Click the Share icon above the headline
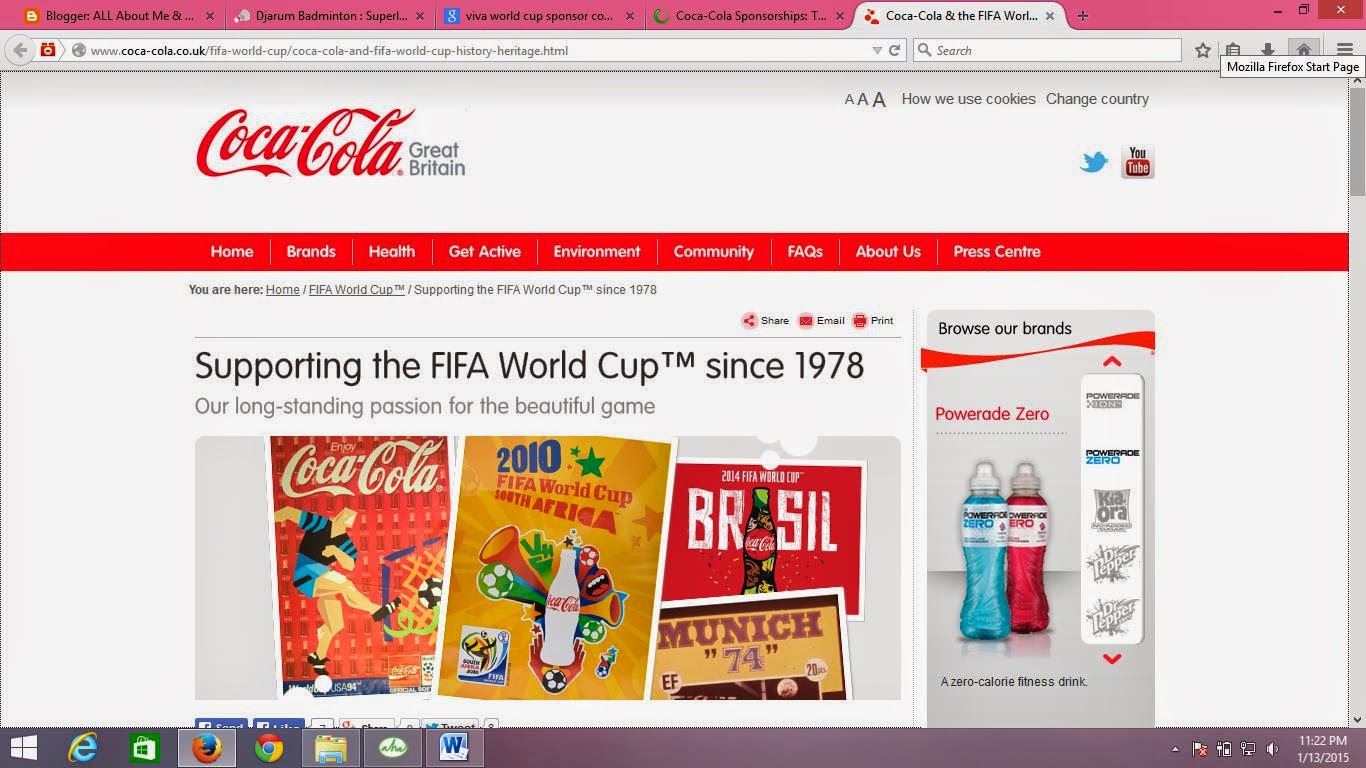 (x=749, y=321)
